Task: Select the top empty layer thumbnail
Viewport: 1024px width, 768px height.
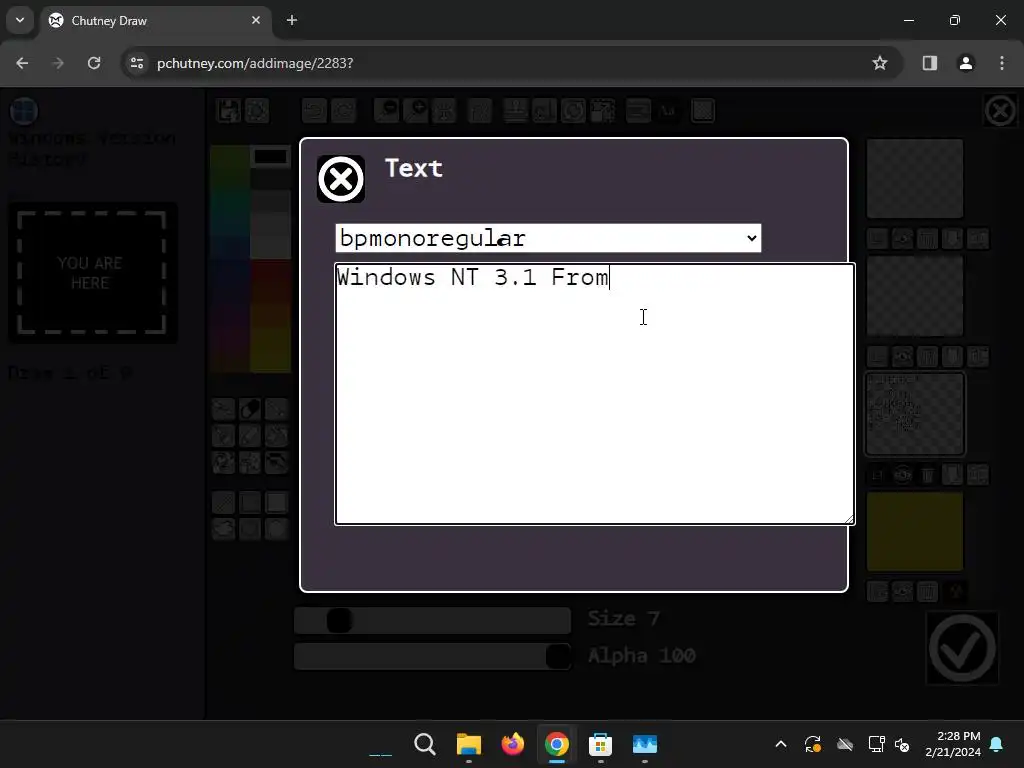Action: [x=915, y=178]
